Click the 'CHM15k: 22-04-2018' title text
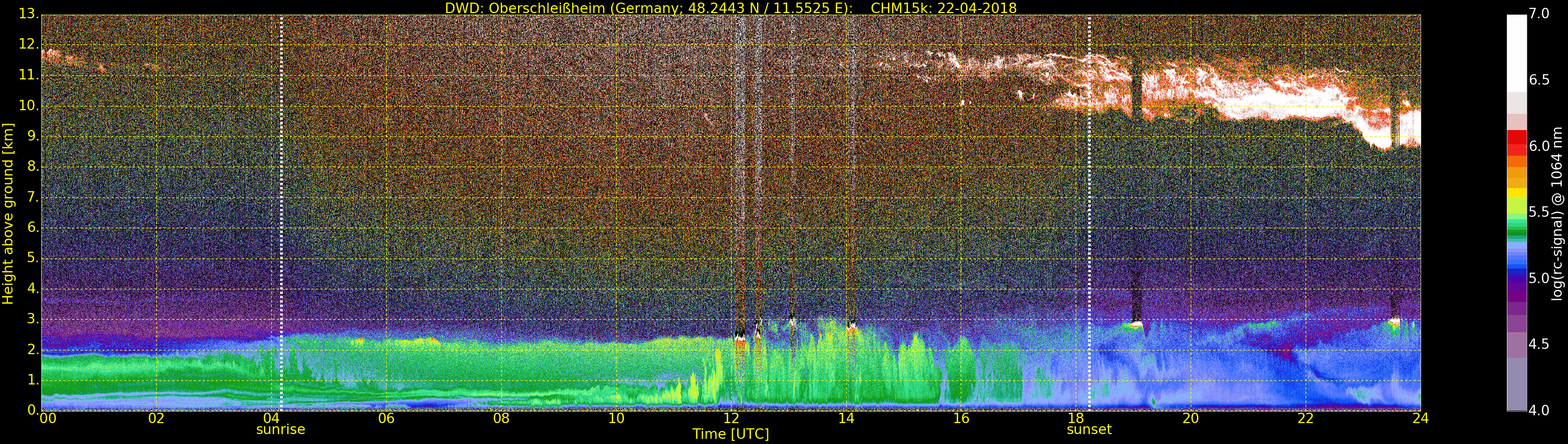1568x444 pixels. 944,8
